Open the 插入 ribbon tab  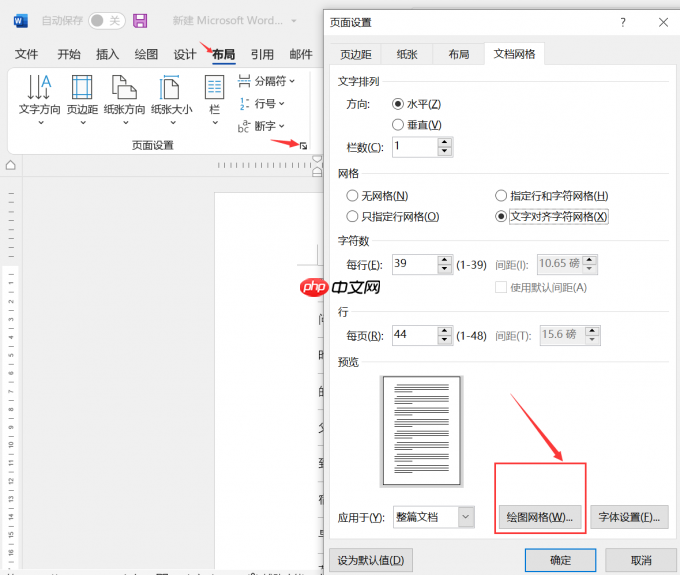pyautogui.click(x=108, y=54)
